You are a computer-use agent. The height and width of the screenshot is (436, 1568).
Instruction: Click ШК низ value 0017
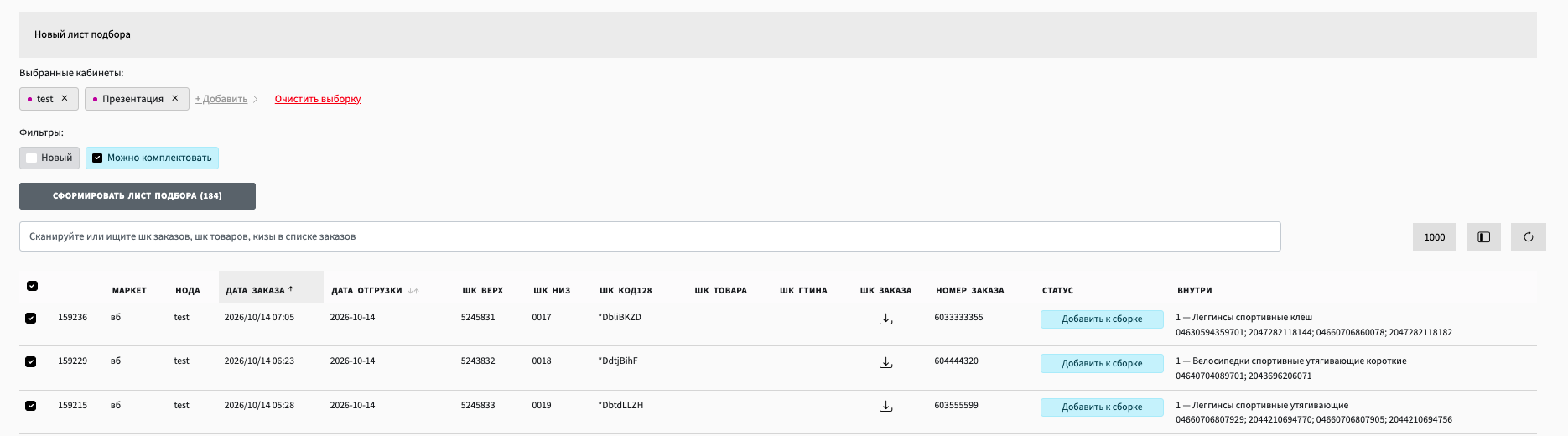click(x=542, y=317)
